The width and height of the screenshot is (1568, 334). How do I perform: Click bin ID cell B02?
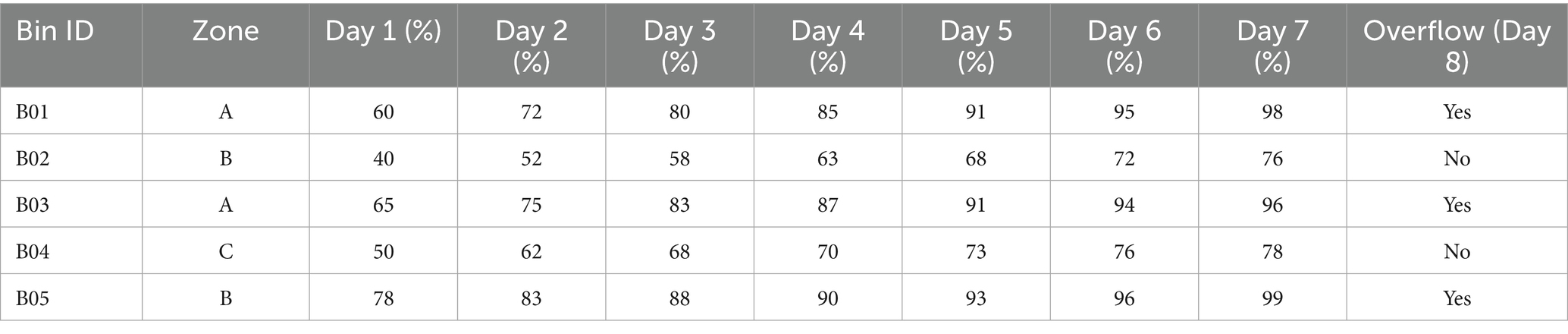(x=33, y=159)
